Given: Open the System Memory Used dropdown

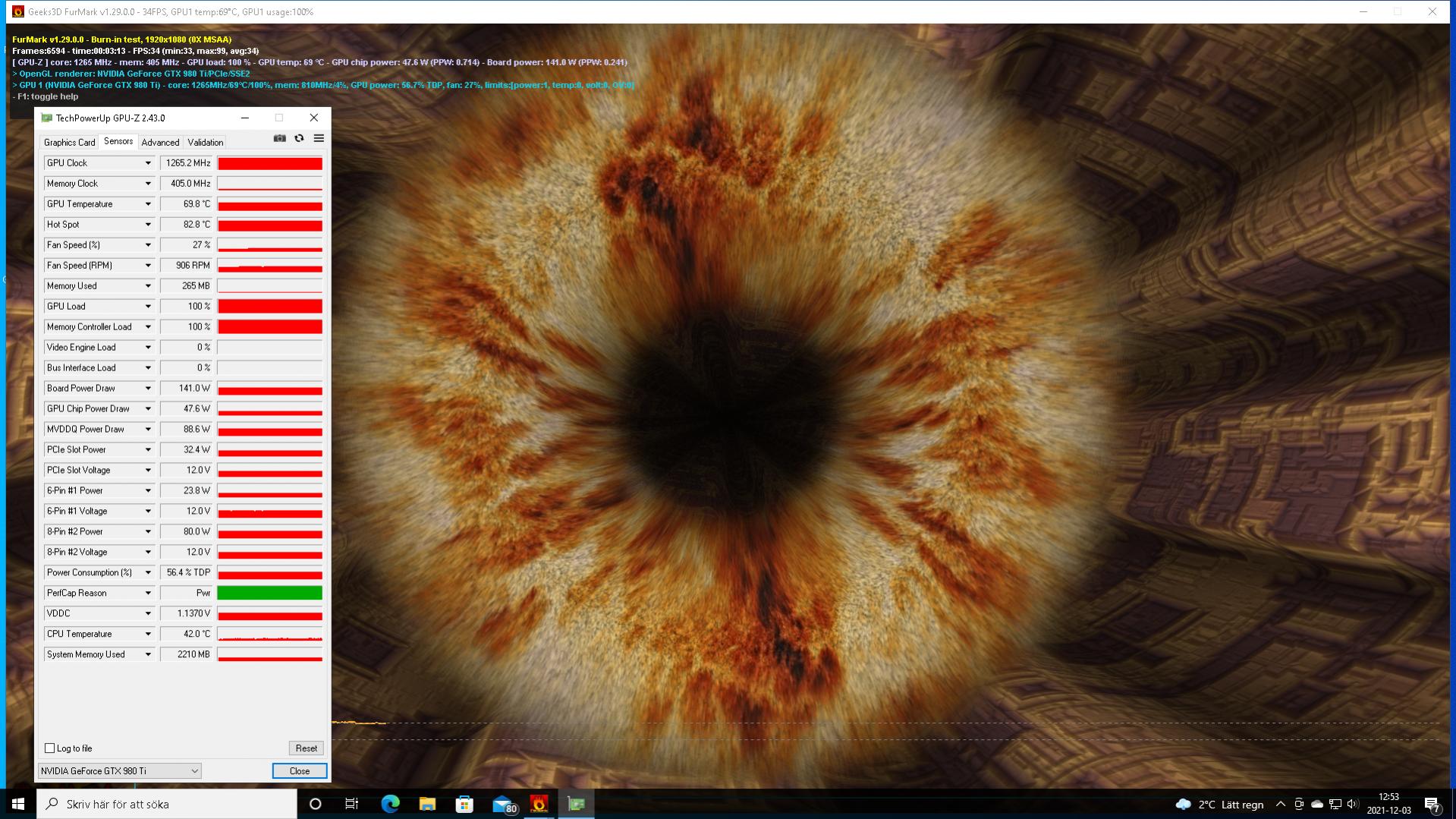Looking at the screenshot, I should pyautogui.click(x=148, y=655).
